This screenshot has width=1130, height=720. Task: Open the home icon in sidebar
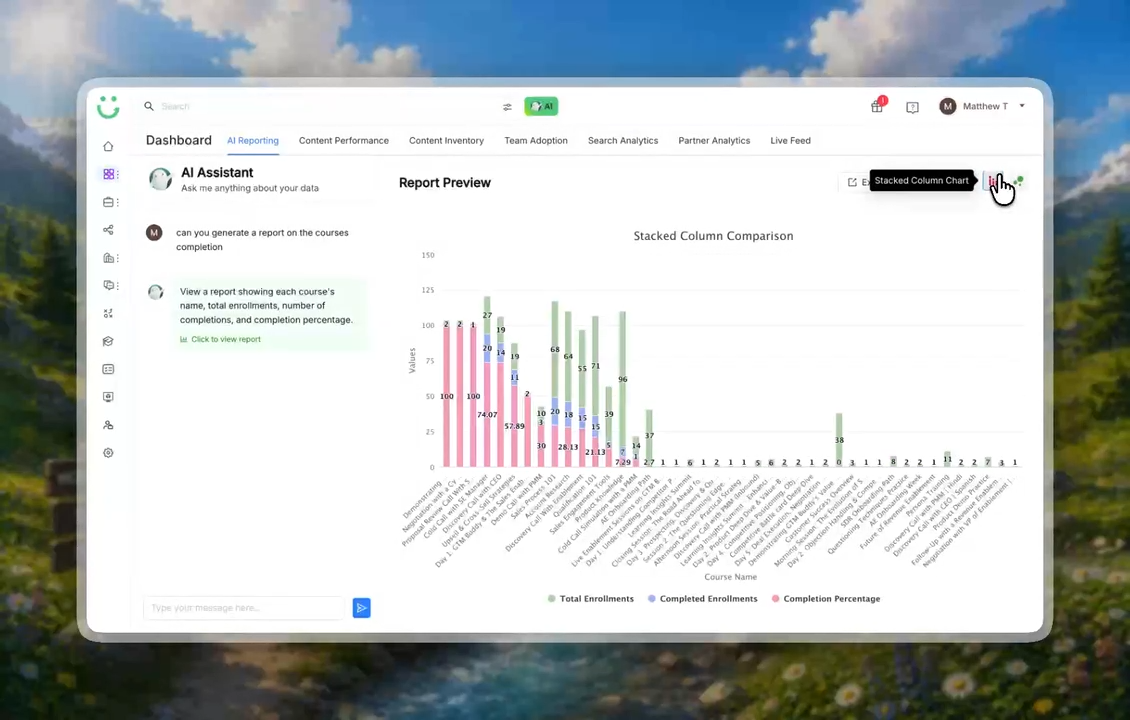[108, 146]
